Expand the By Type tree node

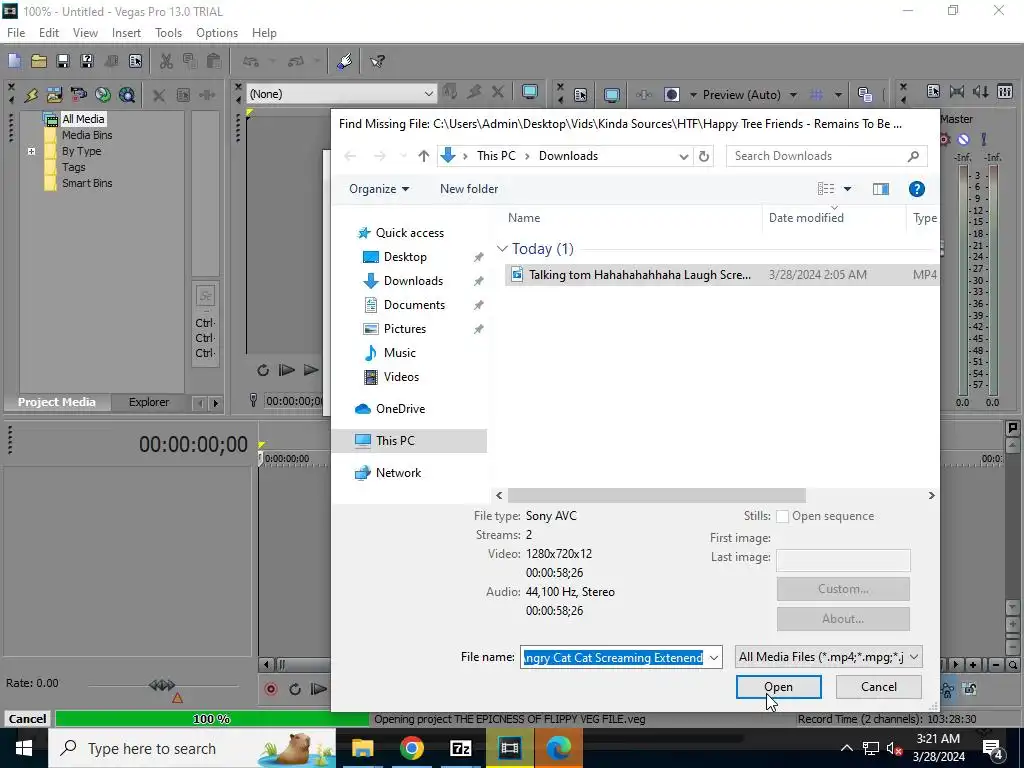pos(31,151)
